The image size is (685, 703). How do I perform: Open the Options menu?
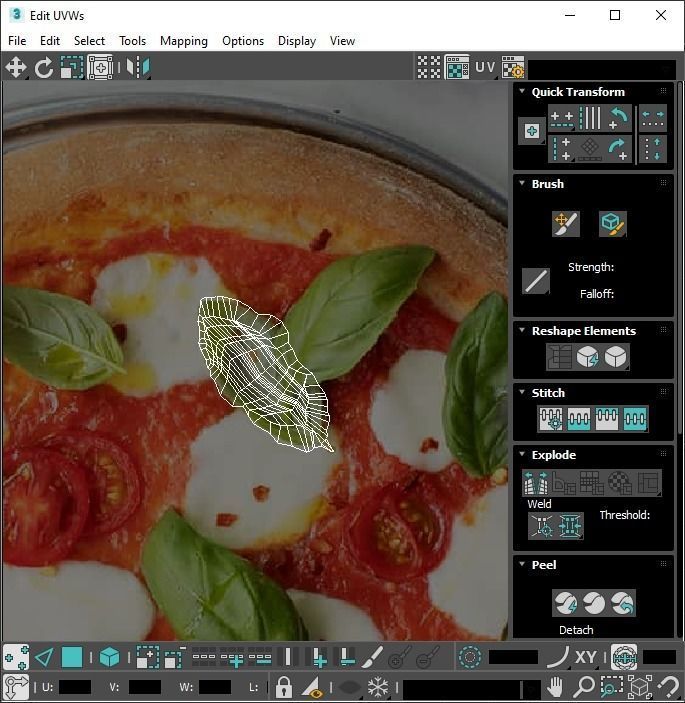[243, 41]
